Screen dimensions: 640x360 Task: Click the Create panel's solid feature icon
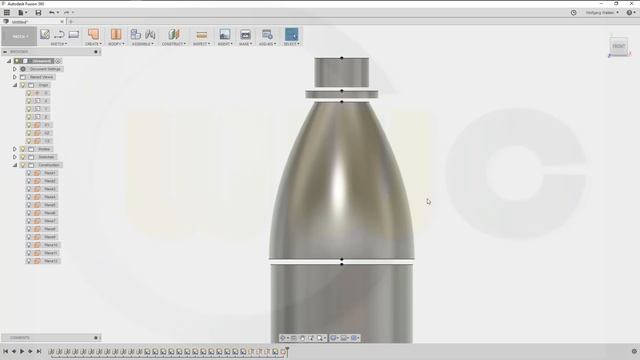(93, 34)
